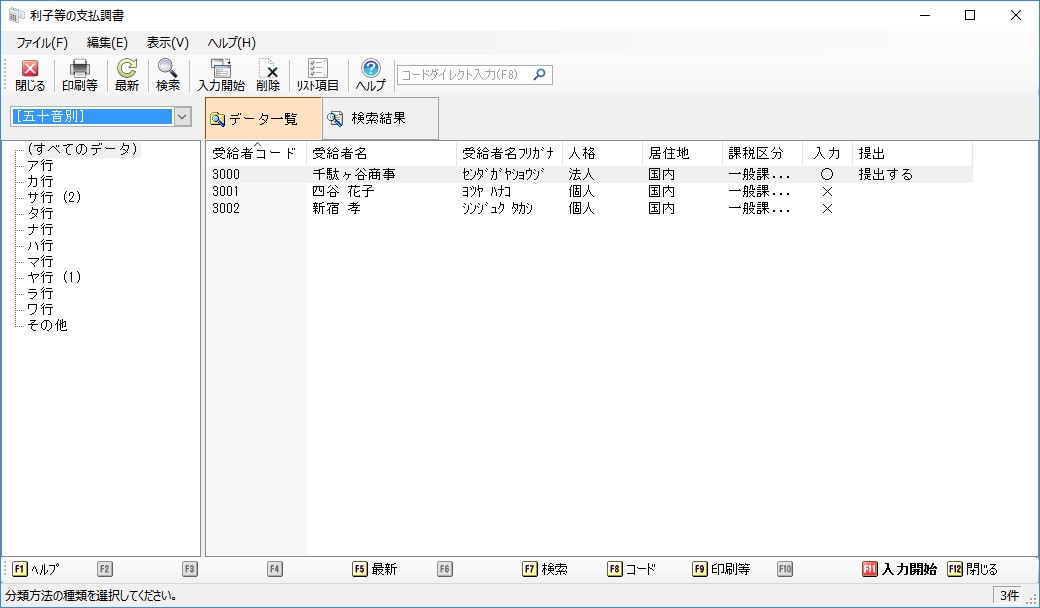1040x608 pixels.
Task: Start entry with the 入力開始 icon
Action: 221,75
